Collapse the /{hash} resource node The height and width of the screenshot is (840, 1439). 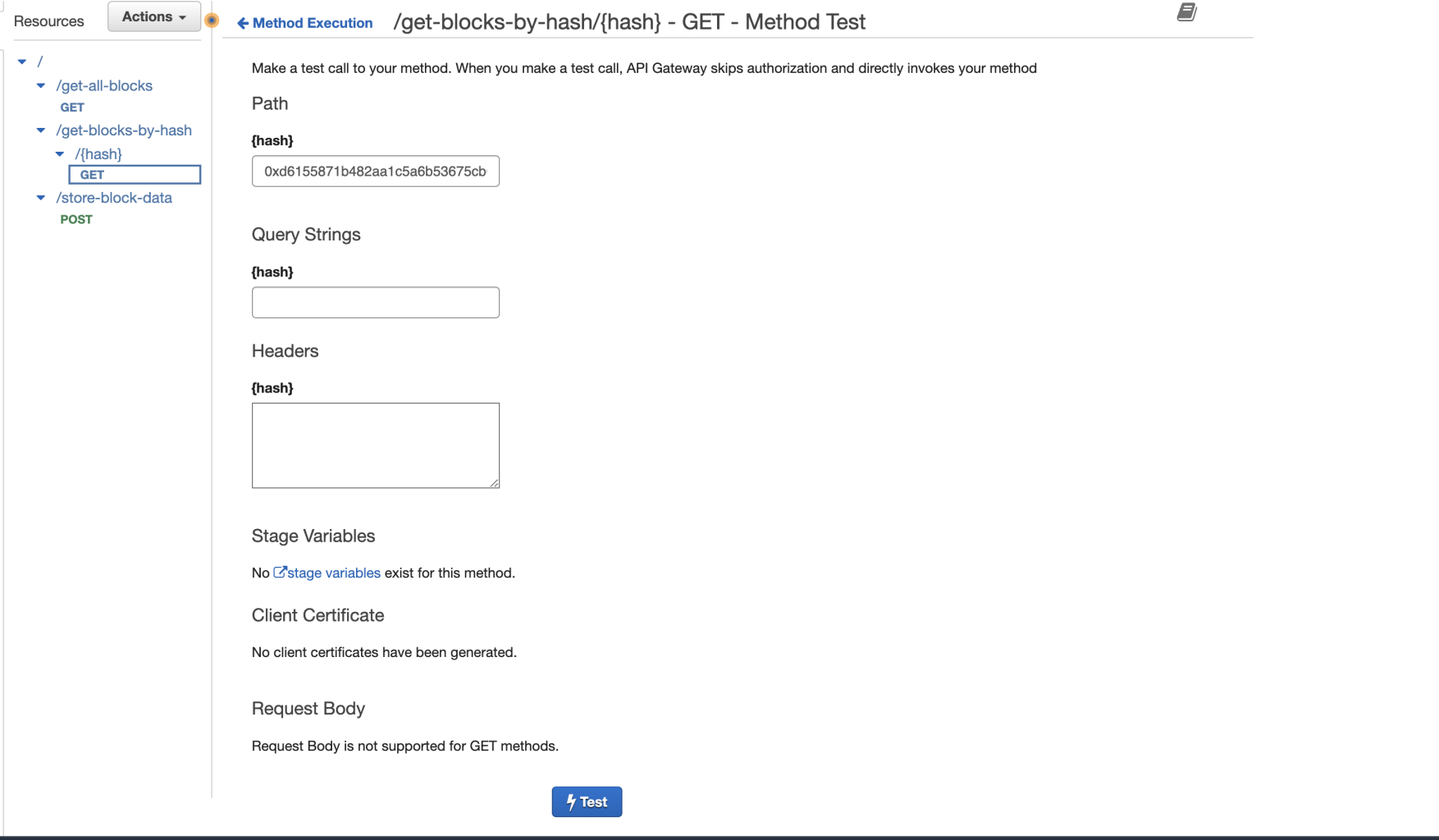click(60, 154)
